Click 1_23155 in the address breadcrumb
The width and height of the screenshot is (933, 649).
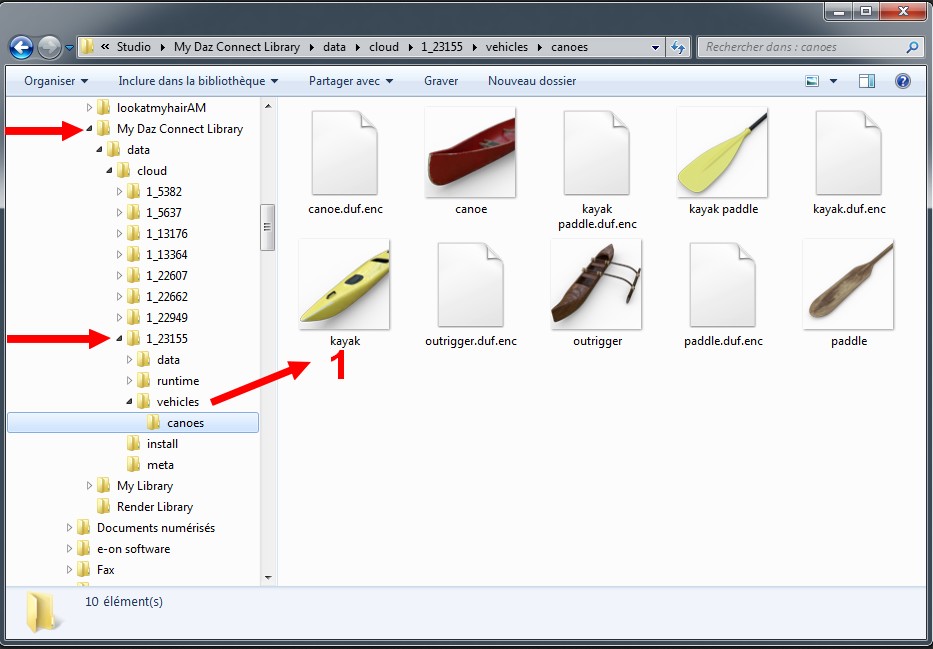tap(442, 47)
